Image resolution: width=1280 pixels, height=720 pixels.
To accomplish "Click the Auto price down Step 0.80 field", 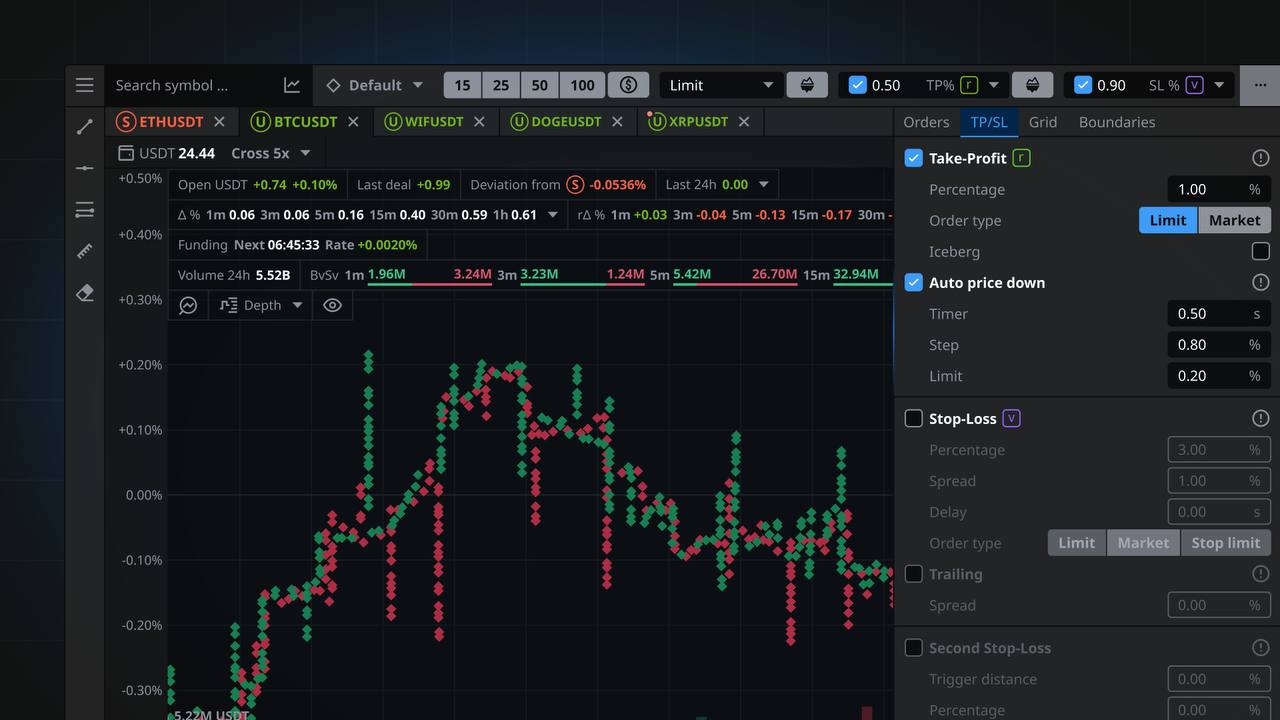I will click(x=1219, y=345).
